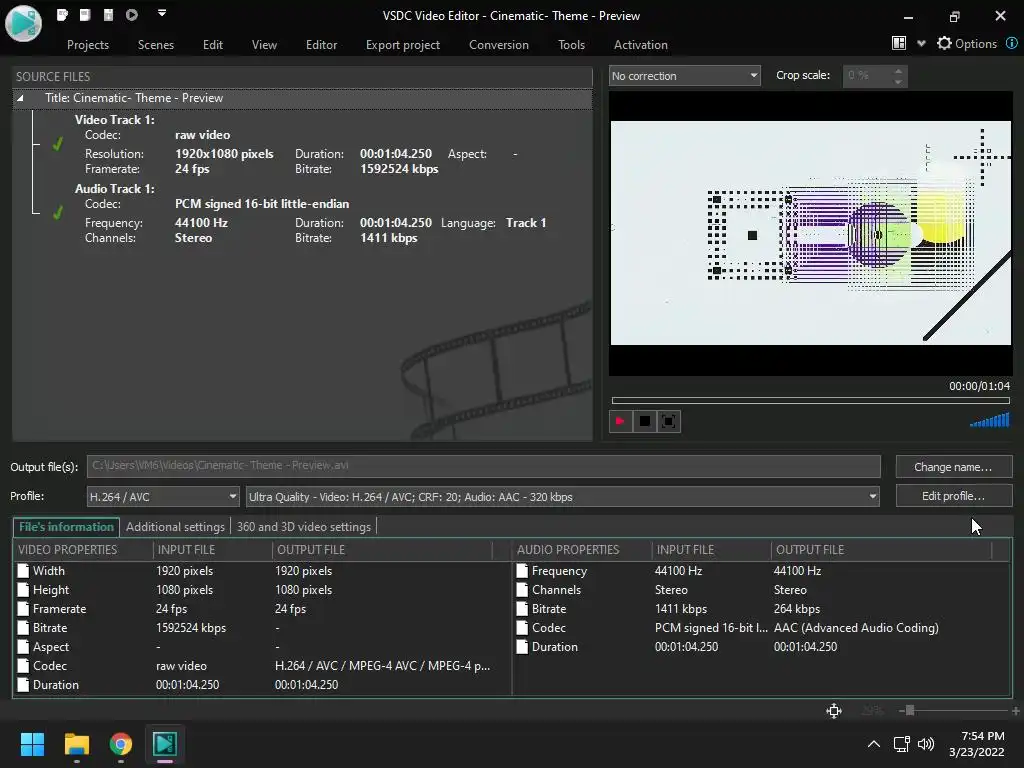Click the Options label in the top right

click(976, 44)
